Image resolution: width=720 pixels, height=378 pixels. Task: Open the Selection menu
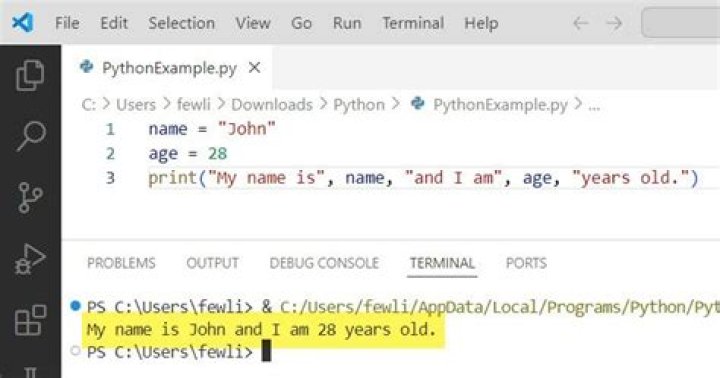pyautogui.click(x=181, y=23)
